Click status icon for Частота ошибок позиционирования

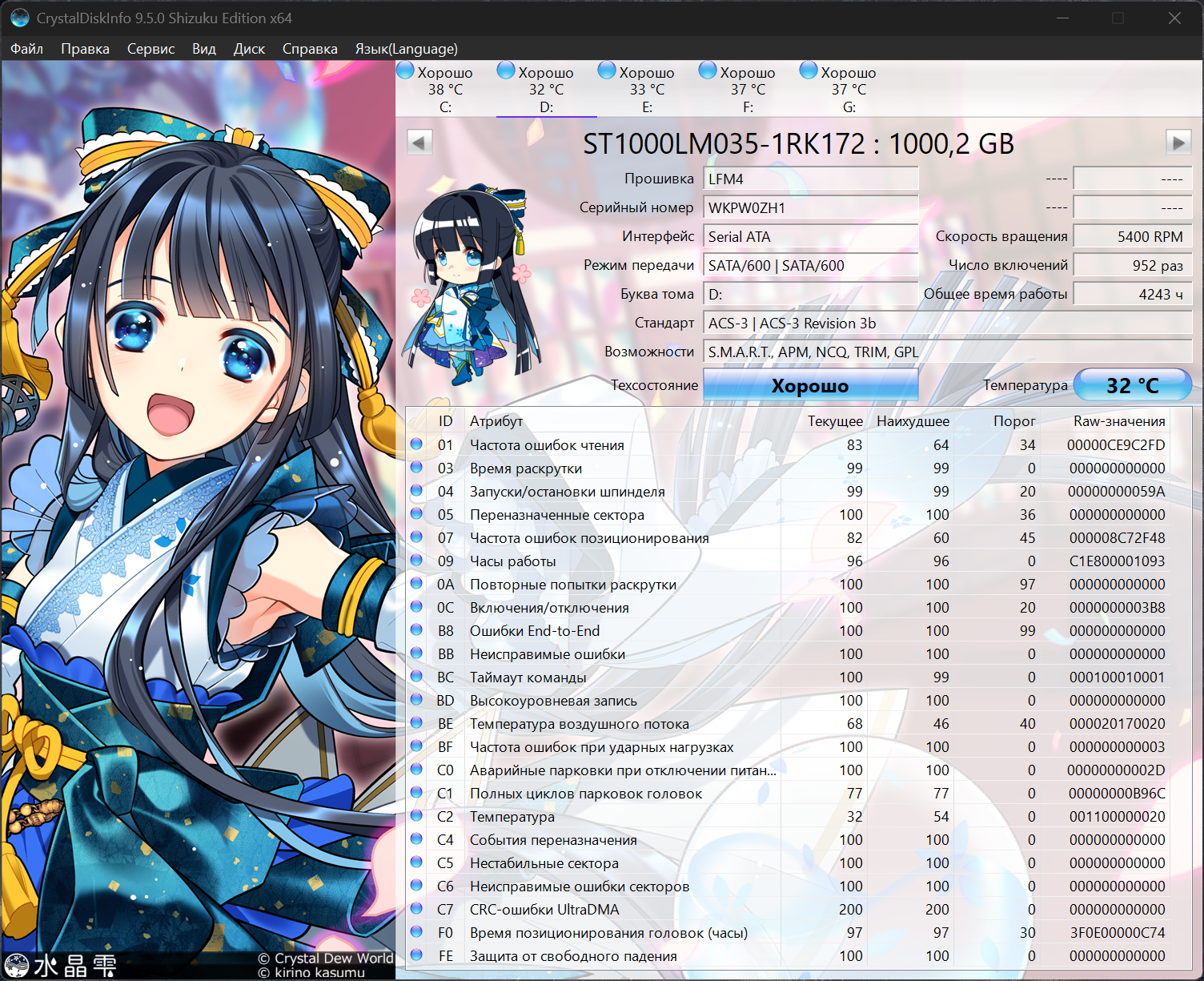pos(416,537)
